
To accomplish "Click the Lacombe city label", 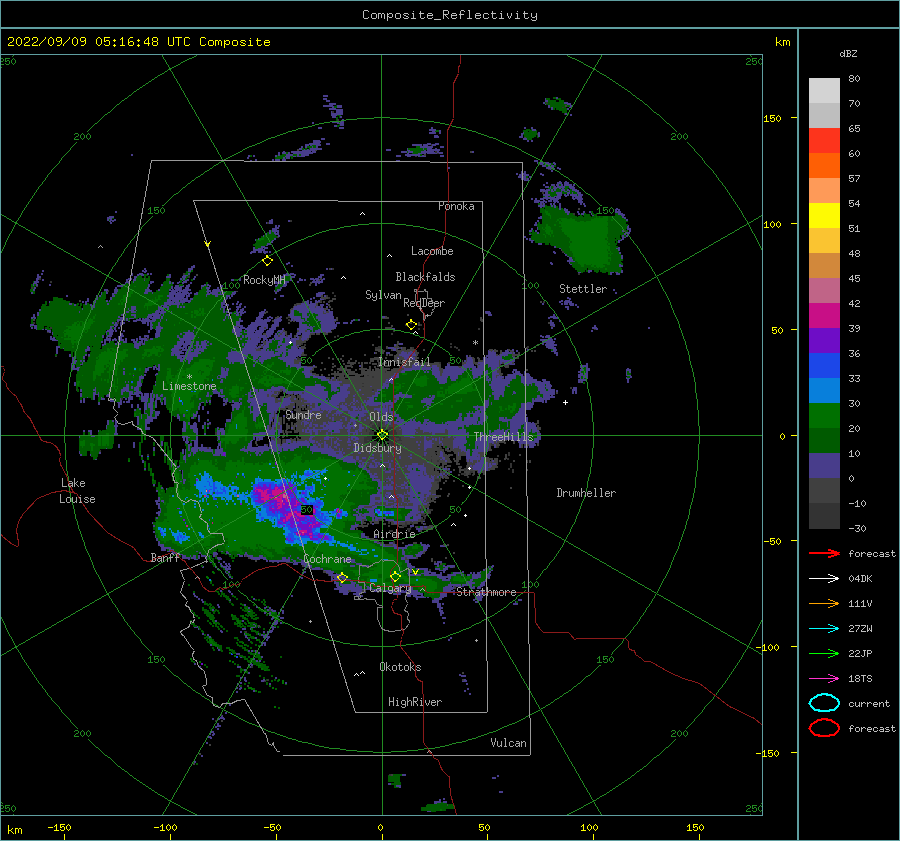I will pos(432,251).
